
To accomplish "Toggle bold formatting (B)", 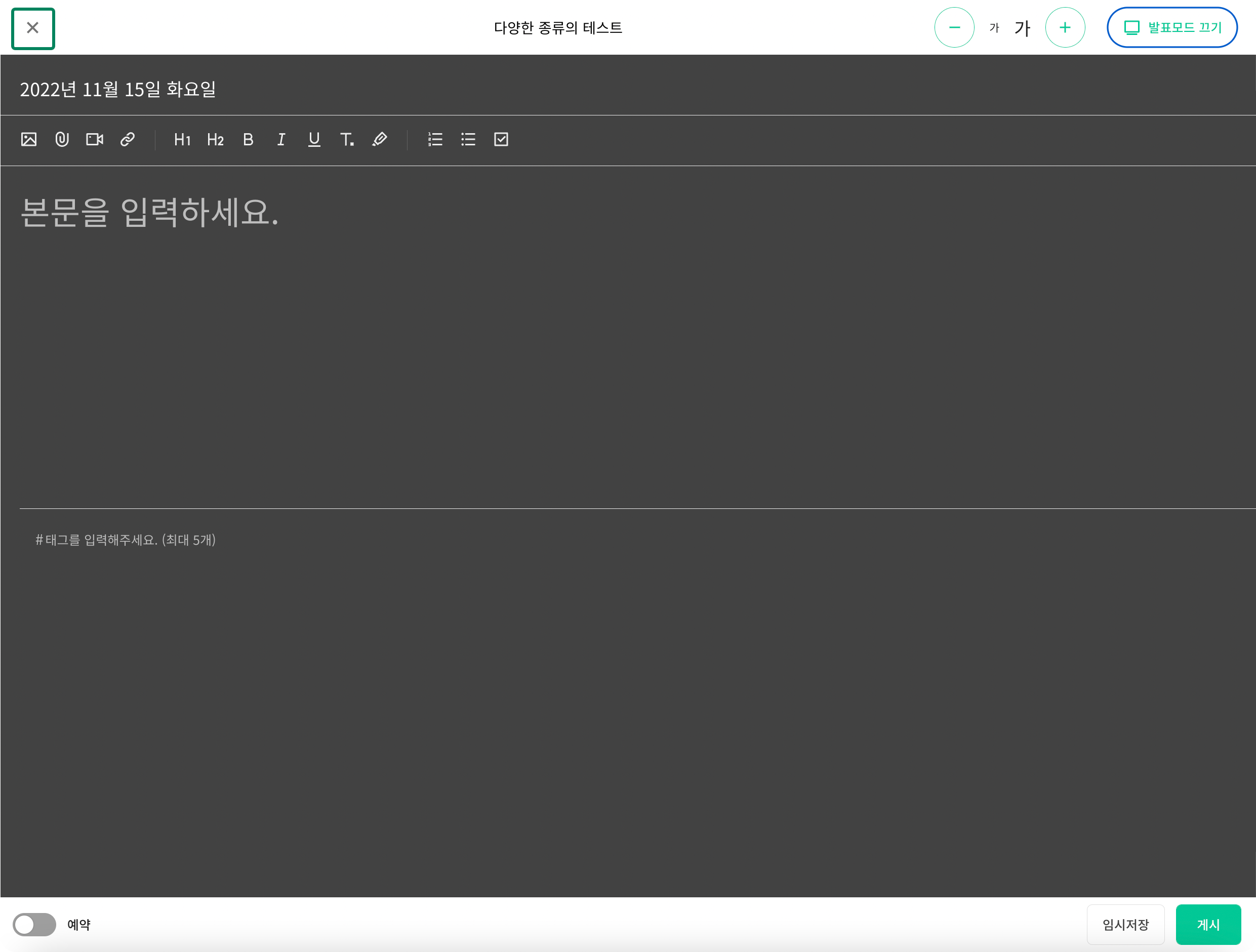I will [248, 140].
